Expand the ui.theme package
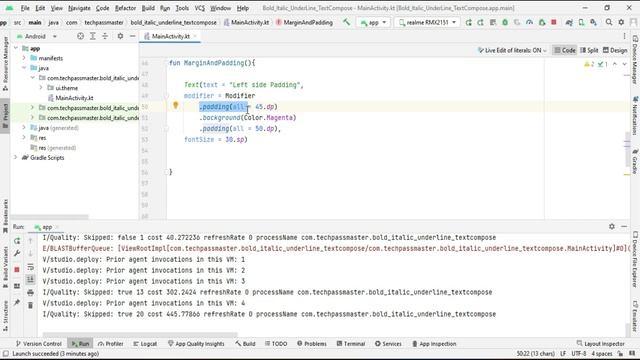Viewport: 640px width, 360px height. [41, 88]
